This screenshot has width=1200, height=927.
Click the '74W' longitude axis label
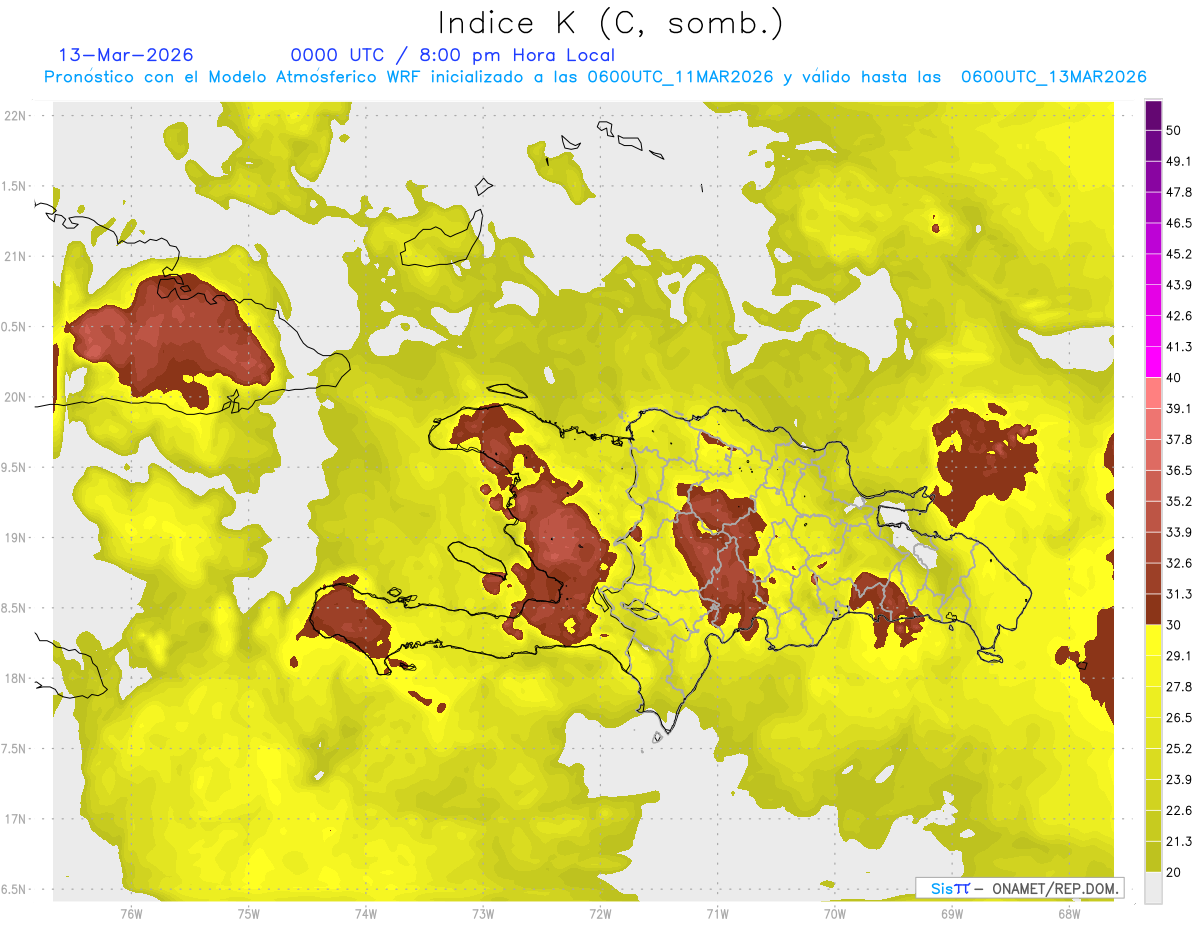[366, 914]
